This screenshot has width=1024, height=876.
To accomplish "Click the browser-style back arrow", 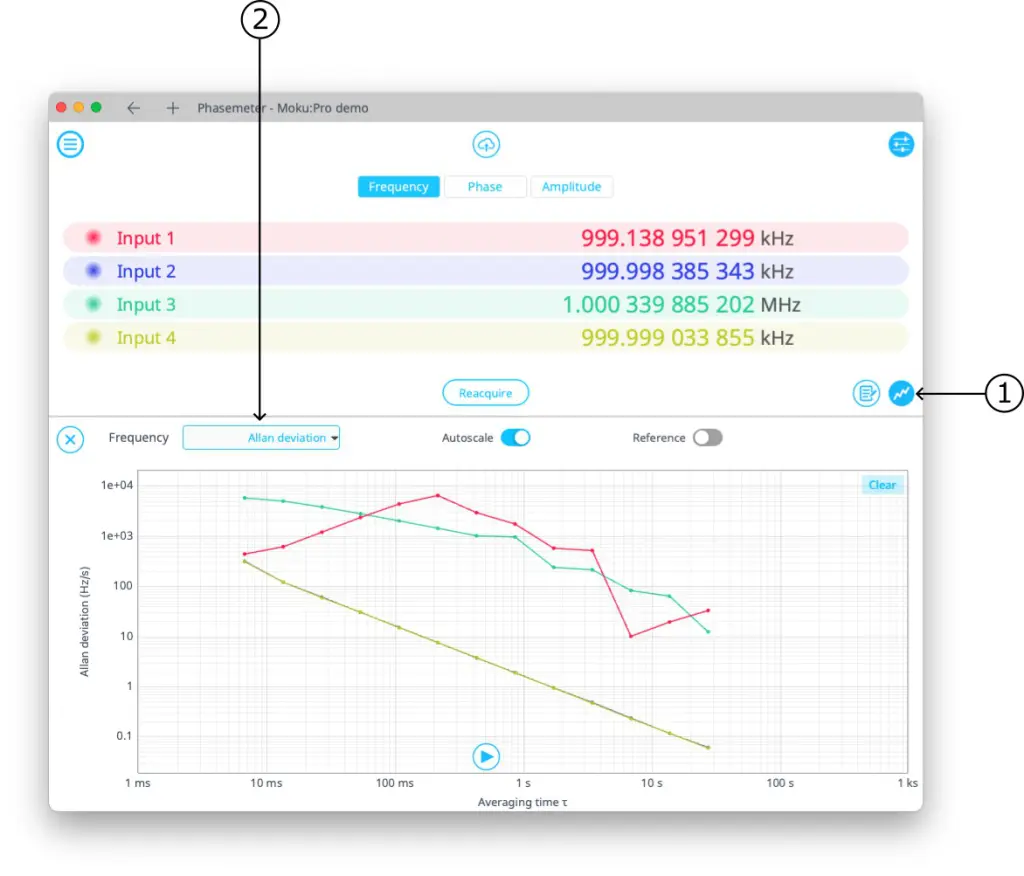I will 133,108.
